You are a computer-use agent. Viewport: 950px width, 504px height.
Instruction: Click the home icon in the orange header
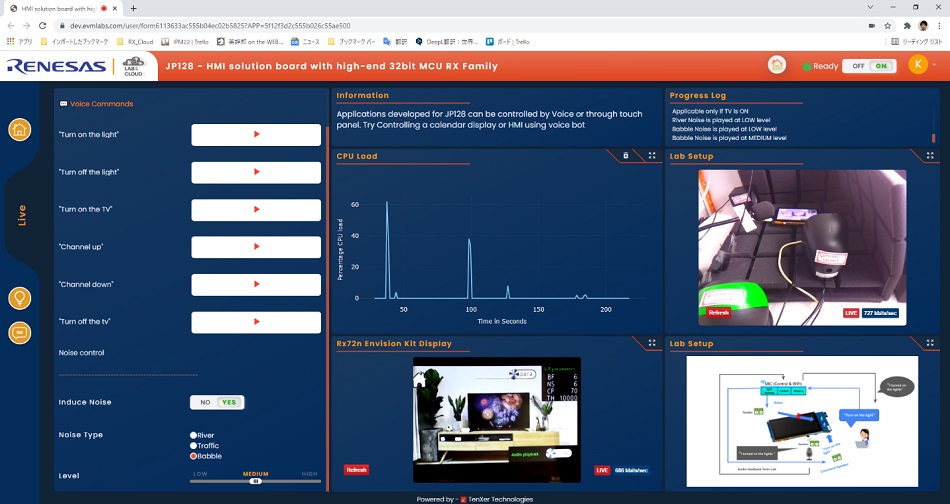pyautogui.click(x=777, y=65)
